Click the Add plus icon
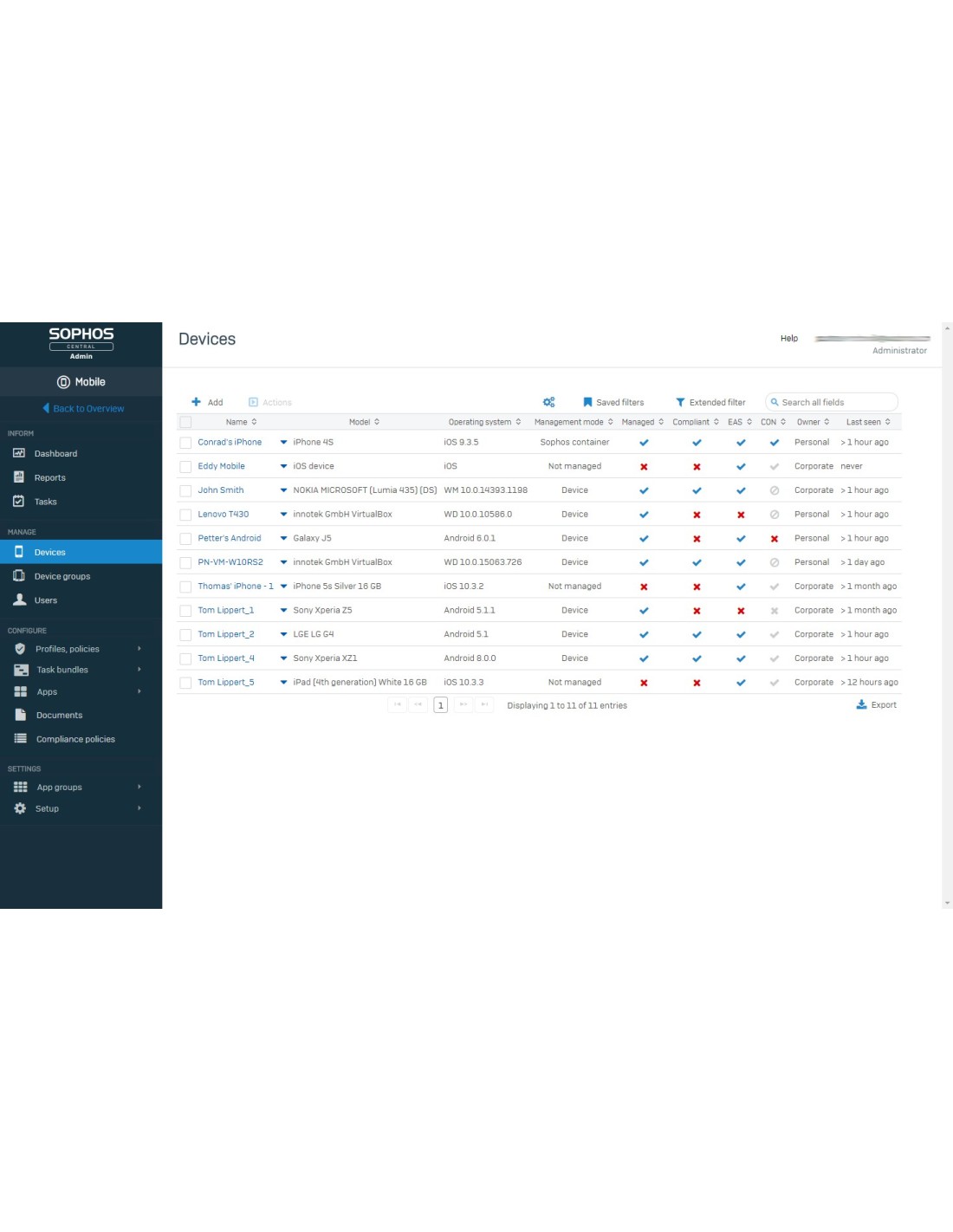This screenshot has height=1232, width=953. click(197, 402)
